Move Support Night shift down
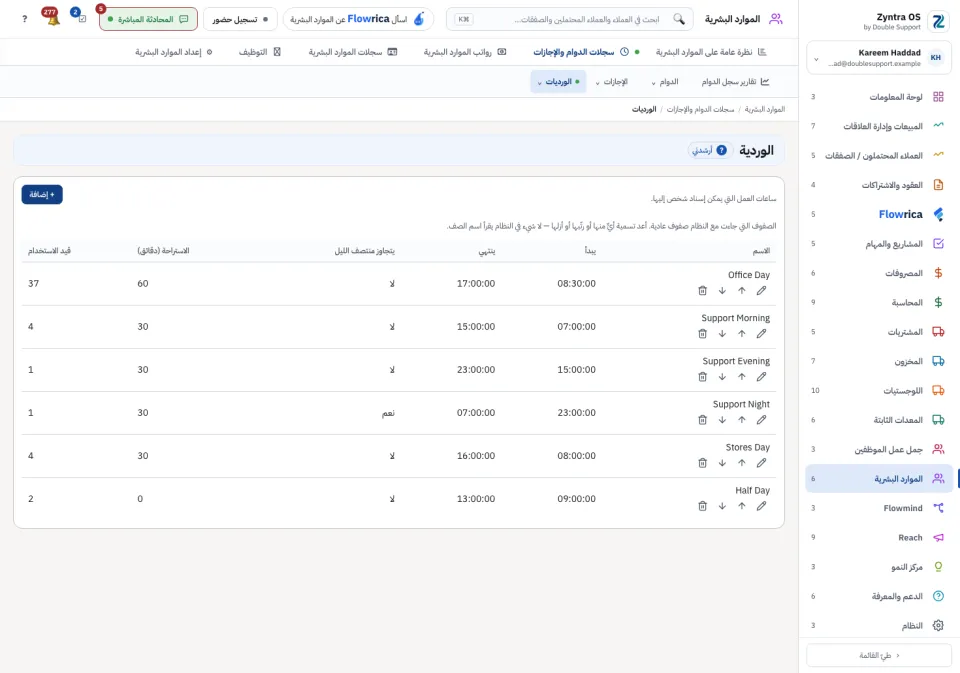 coord(722,420)
